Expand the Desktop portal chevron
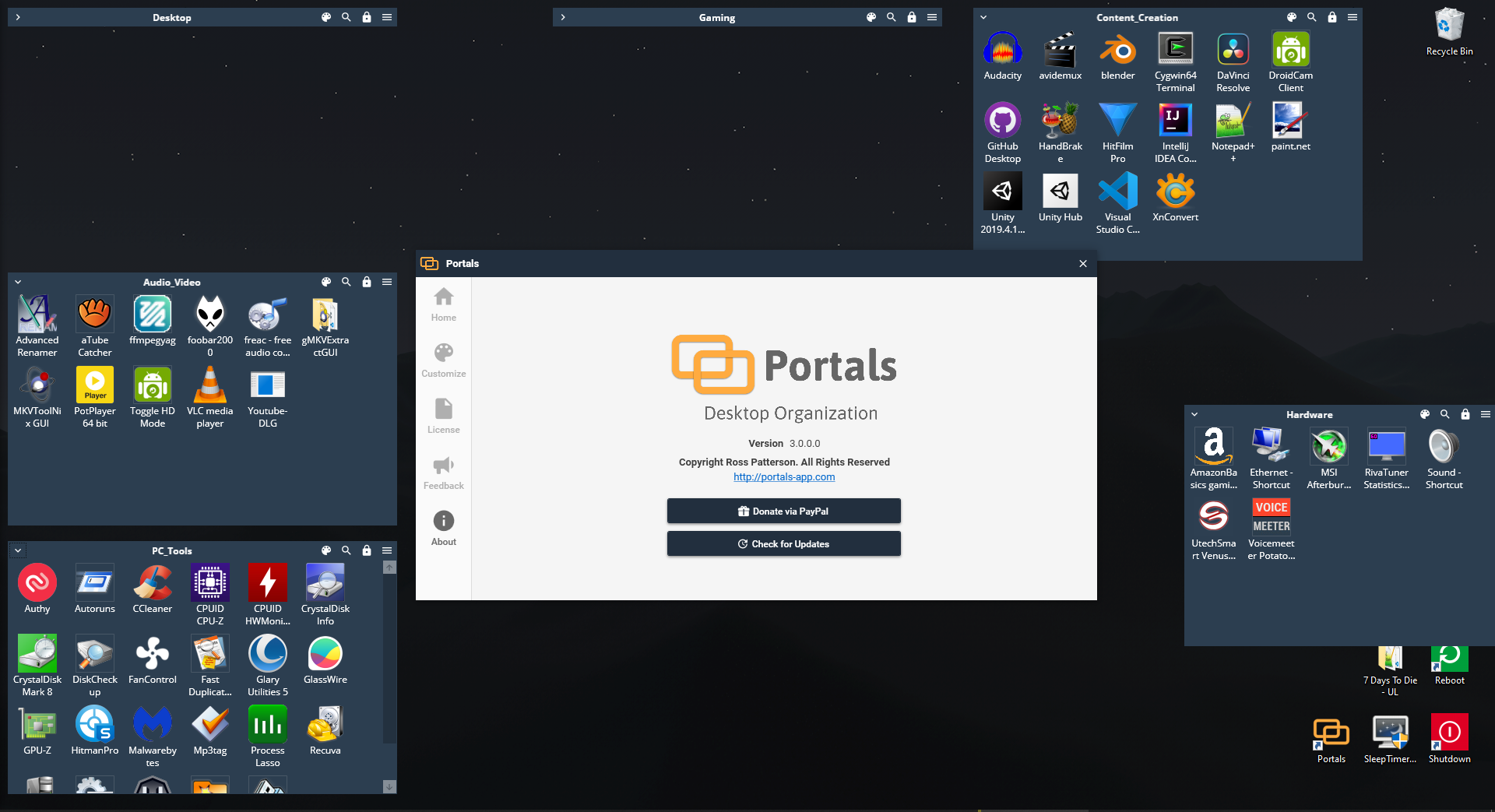 tap(18, 17)
